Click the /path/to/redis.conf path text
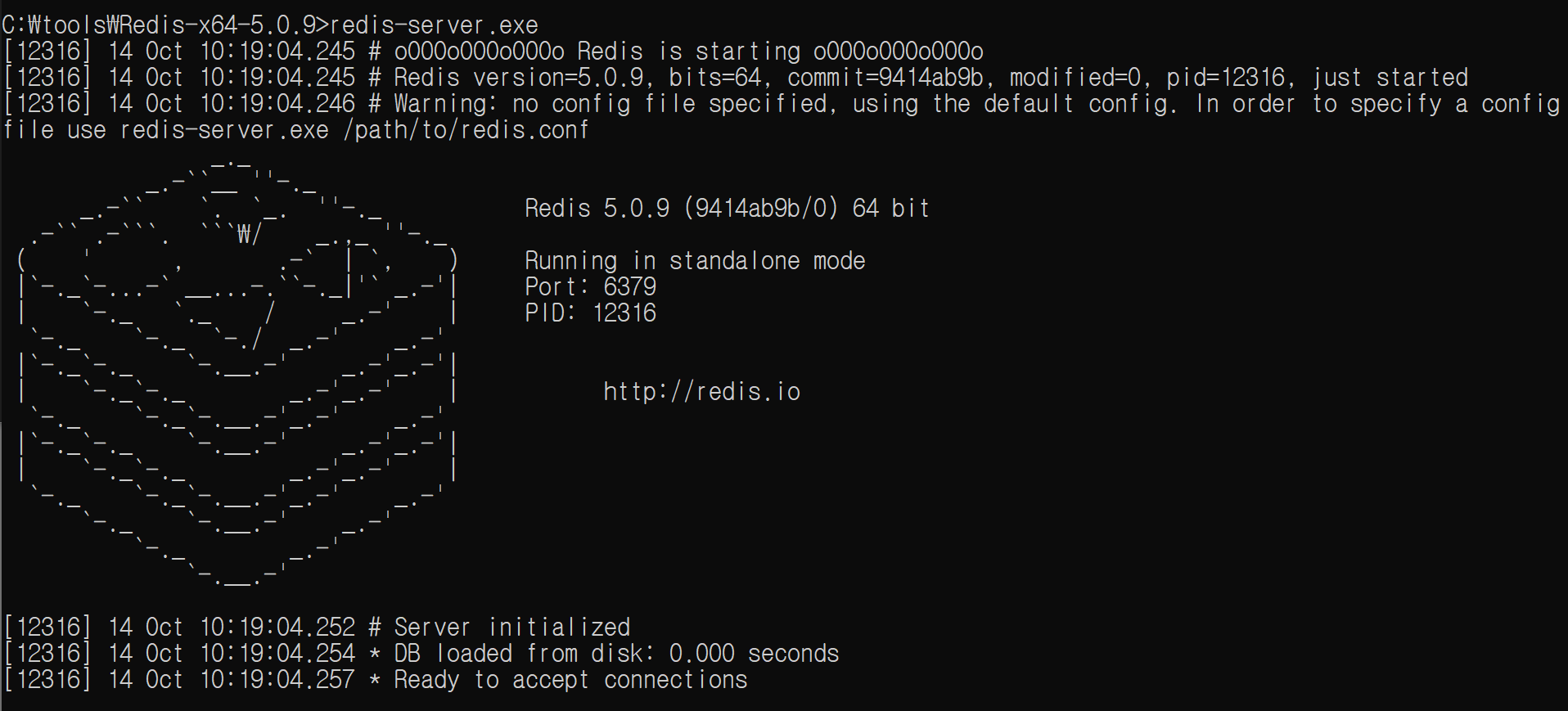The image size is (1568, 711). (x=466, y=130)
